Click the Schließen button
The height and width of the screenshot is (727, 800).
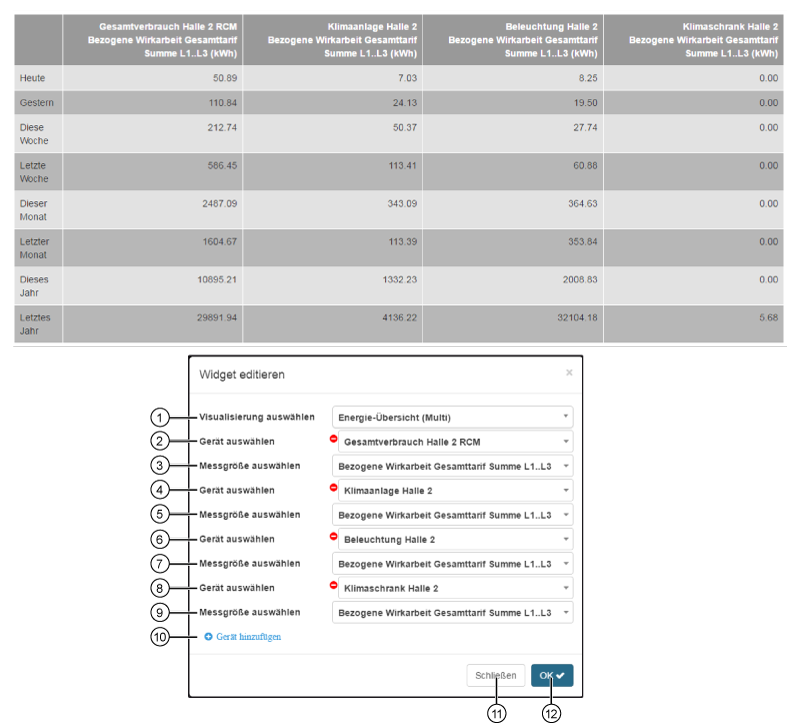(496, 675)
